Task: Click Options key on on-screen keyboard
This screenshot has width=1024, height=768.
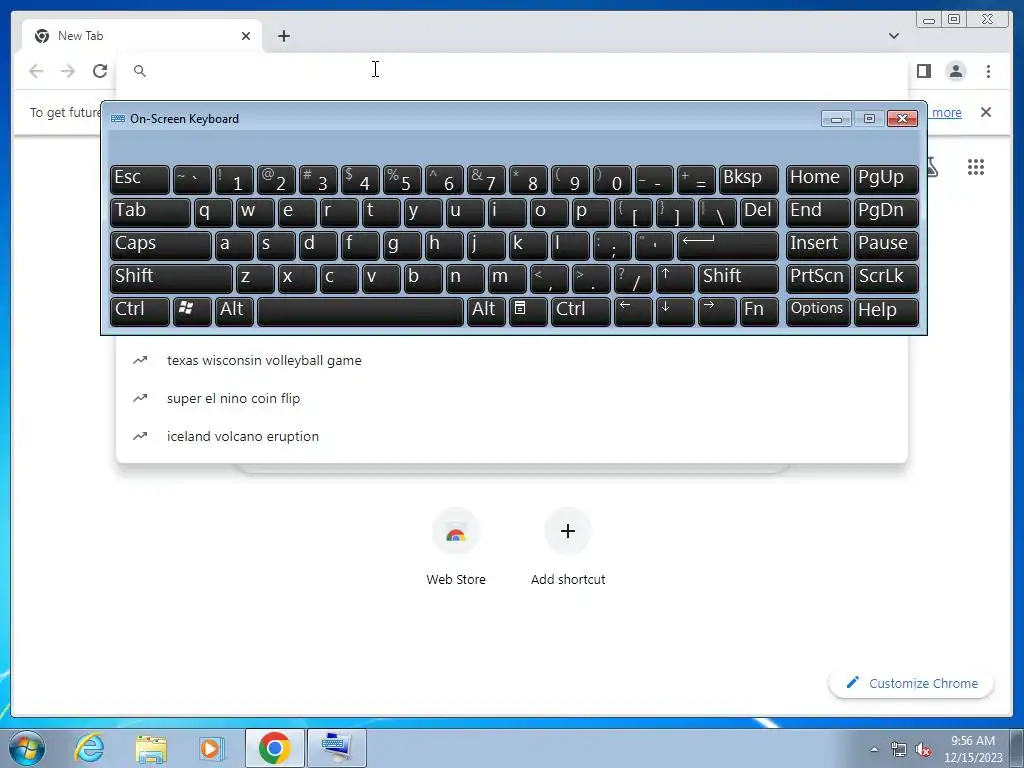Action: [818, 311]
